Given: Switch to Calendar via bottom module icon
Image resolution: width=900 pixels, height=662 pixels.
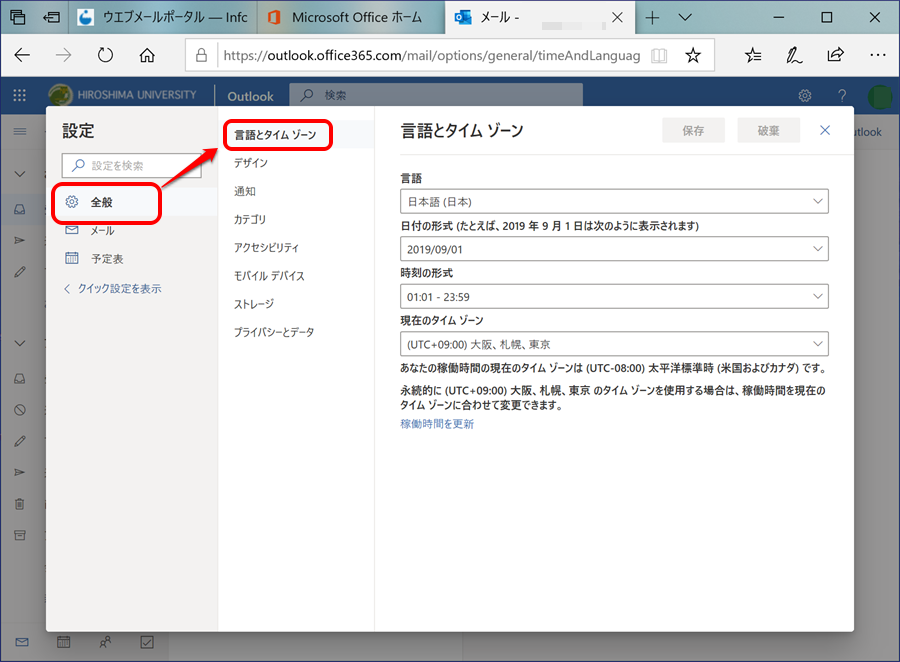Looking at the screenshot, I should pos(64,642).
